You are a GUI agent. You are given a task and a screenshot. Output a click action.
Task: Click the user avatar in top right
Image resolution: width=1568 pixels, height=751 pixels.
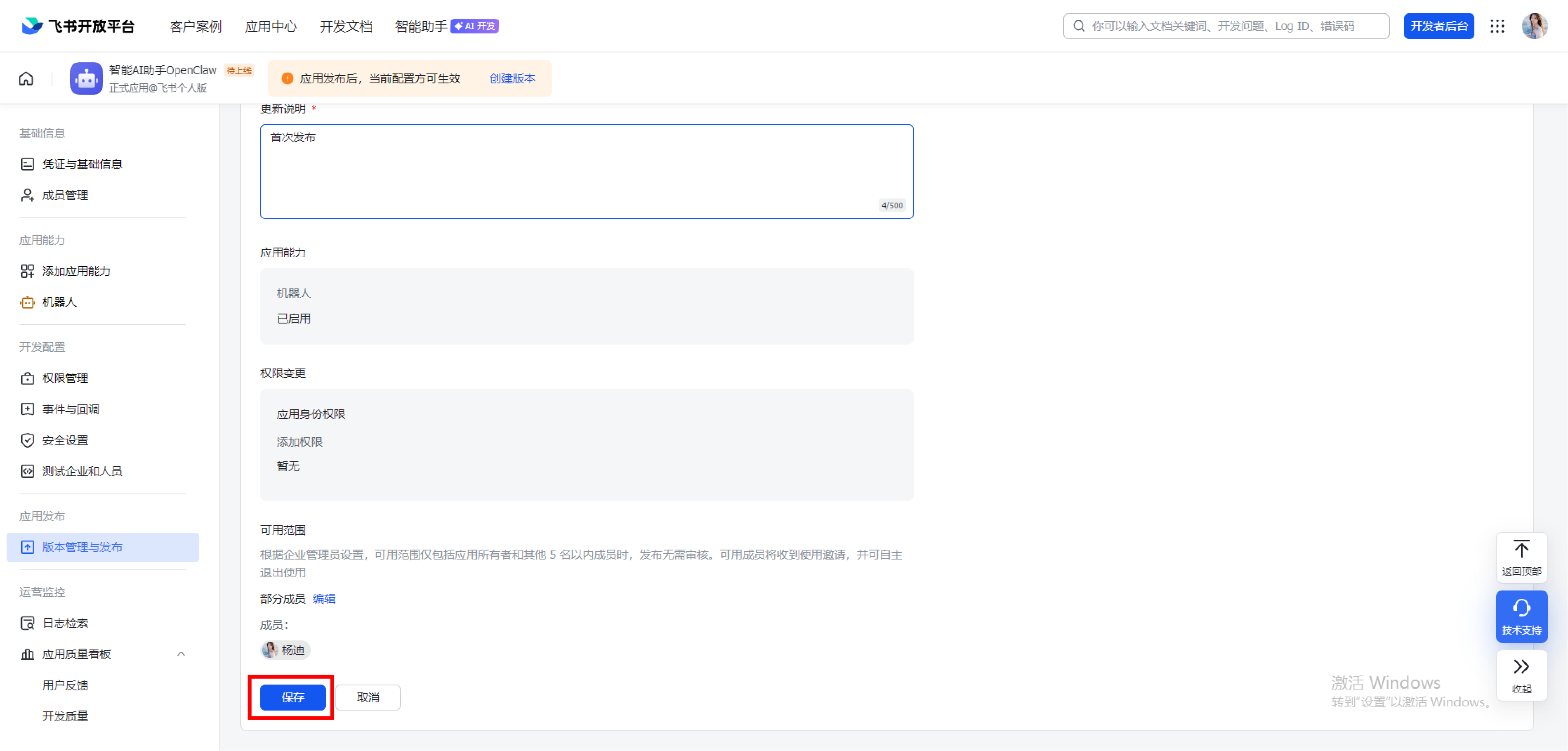pos(1534,26)
